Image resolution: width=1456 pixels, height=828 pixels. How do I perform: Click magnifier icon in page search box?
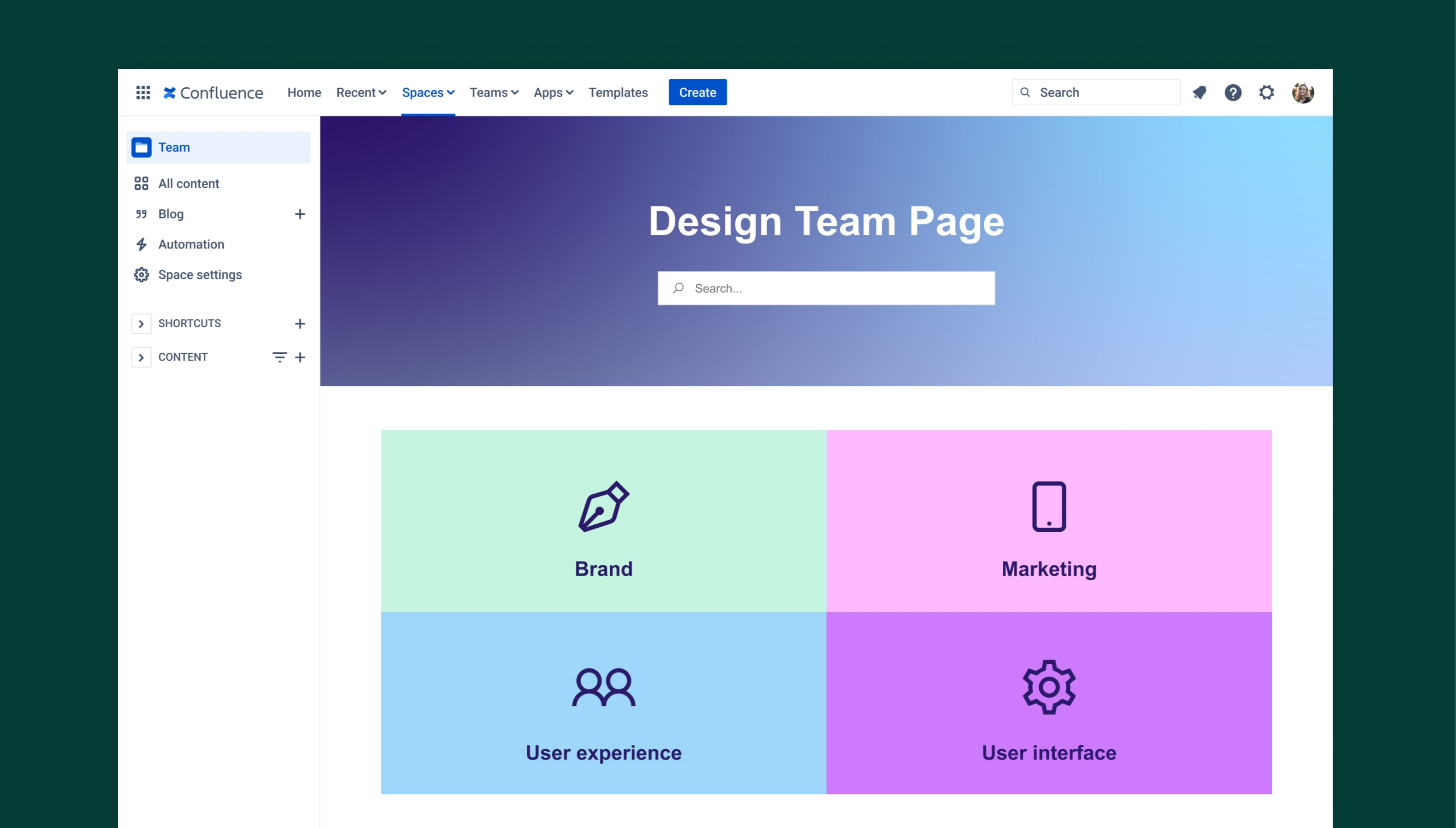678,288
